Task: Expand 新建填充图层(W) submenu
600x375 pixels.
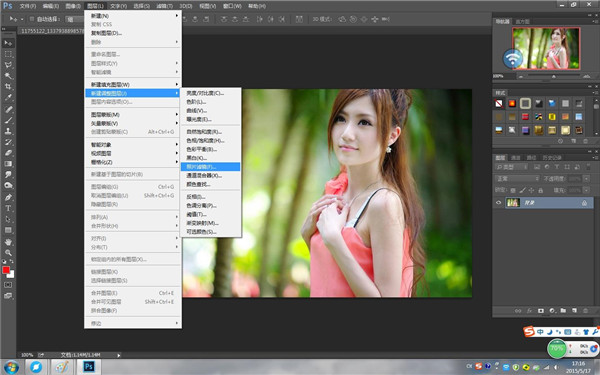Action: pos(133,85)
